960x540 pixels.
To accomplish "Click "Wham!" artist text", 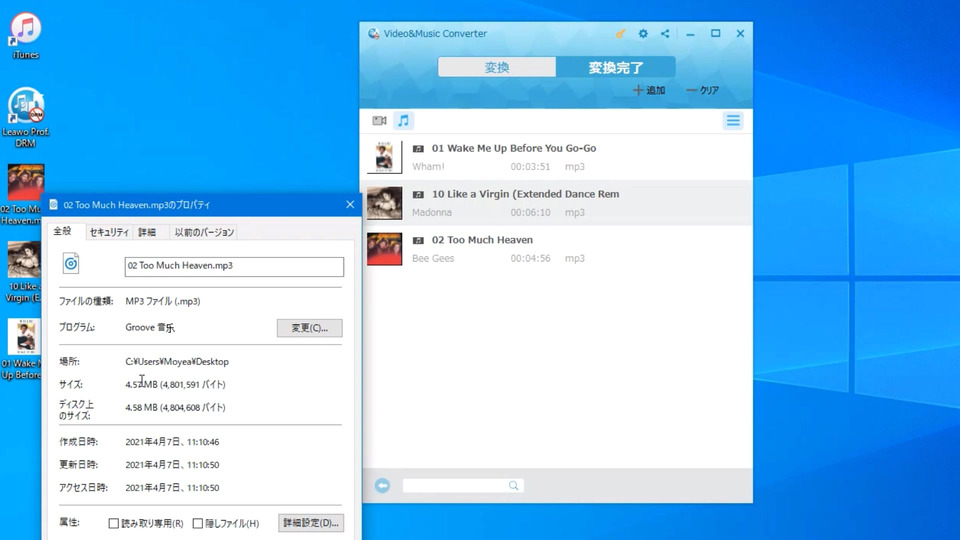I will click(x=428, y=167).
